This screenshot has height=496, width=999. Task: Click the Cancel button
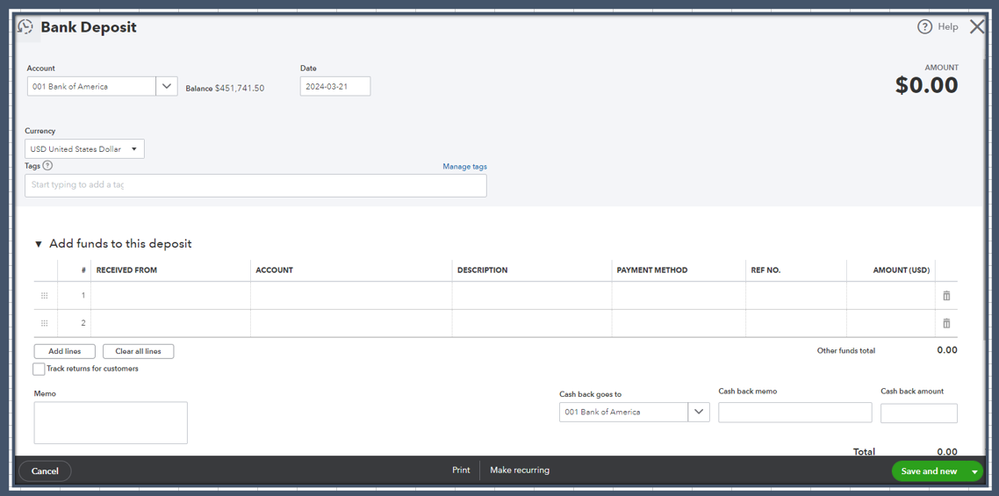[x=45, y=471]
